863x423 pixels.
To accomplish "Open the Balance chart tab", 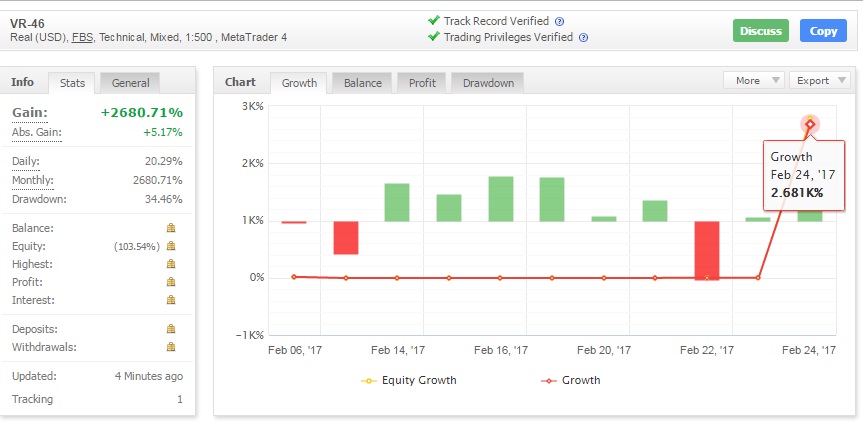I will (363, 83).
